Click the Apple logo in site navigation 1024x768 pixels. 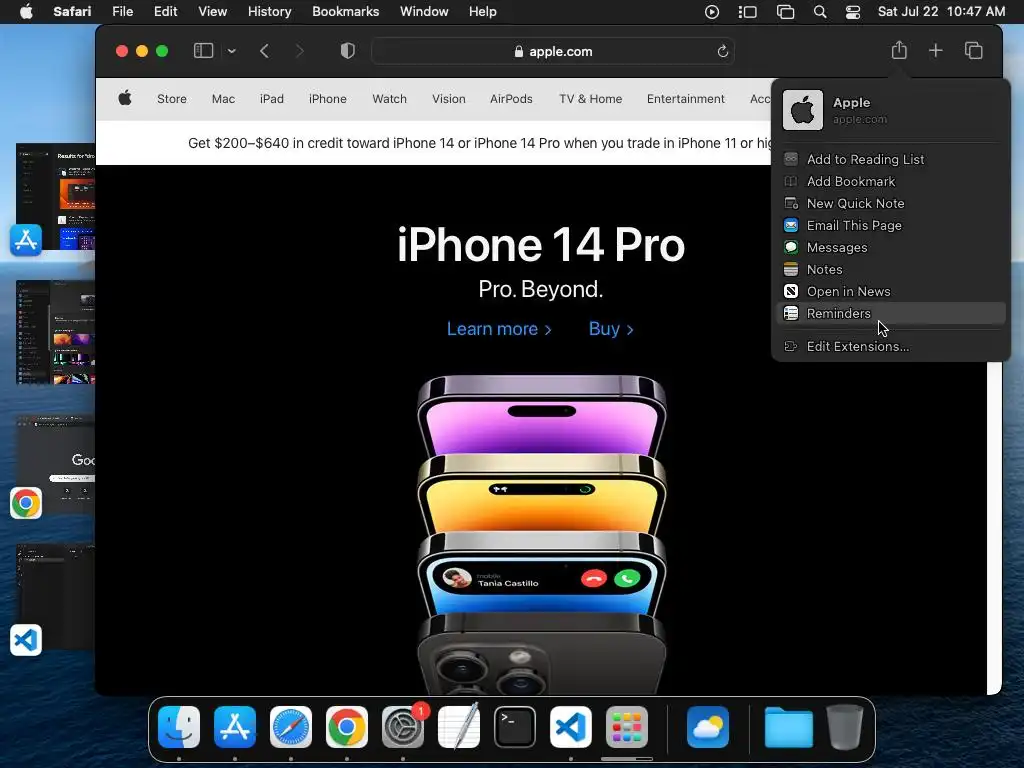pos(125,99)
